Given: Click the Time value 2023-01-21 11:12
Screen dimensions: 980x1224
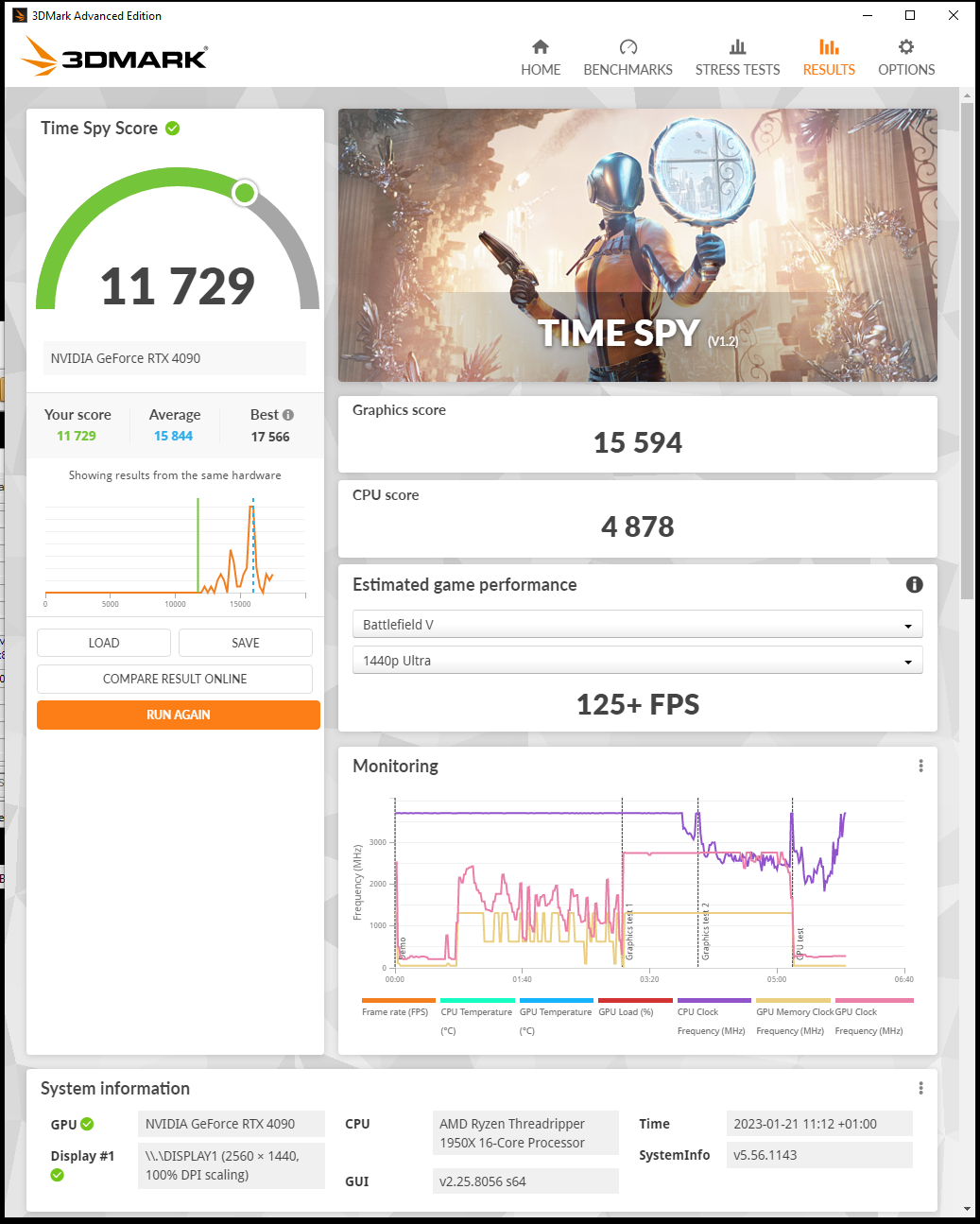Looking at the screenshot, I should click(819, 1124).
